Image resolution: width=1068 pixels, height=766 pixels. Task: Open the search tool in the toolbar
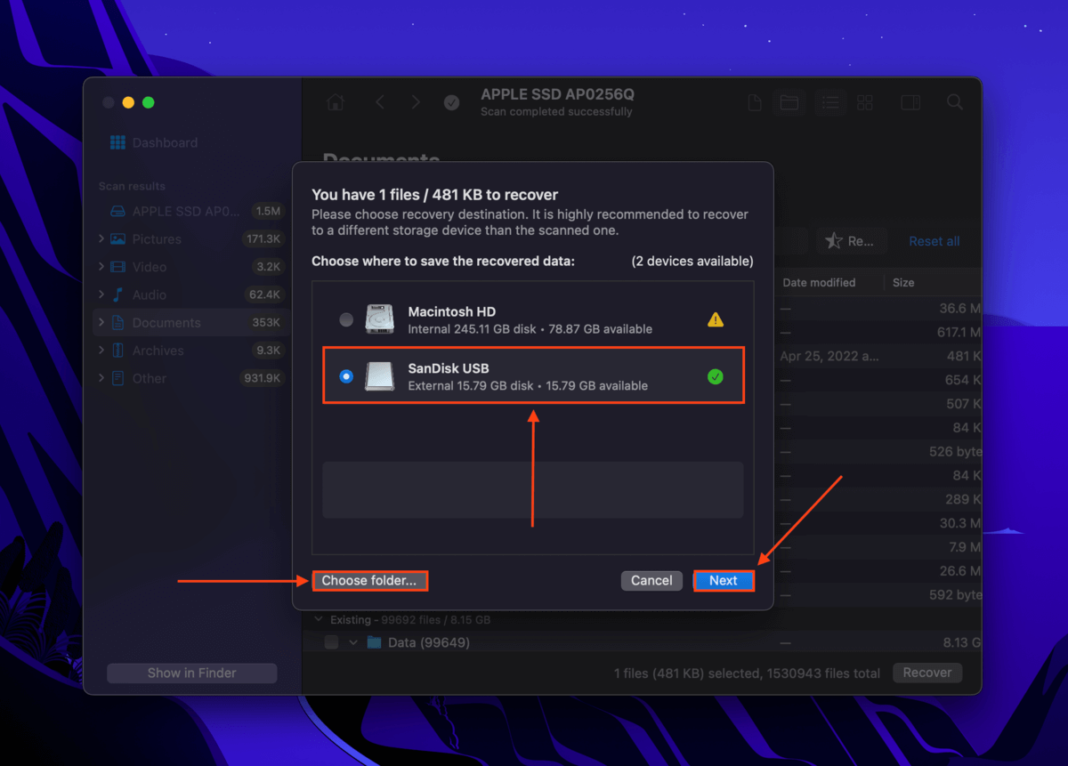click(955, 102)
